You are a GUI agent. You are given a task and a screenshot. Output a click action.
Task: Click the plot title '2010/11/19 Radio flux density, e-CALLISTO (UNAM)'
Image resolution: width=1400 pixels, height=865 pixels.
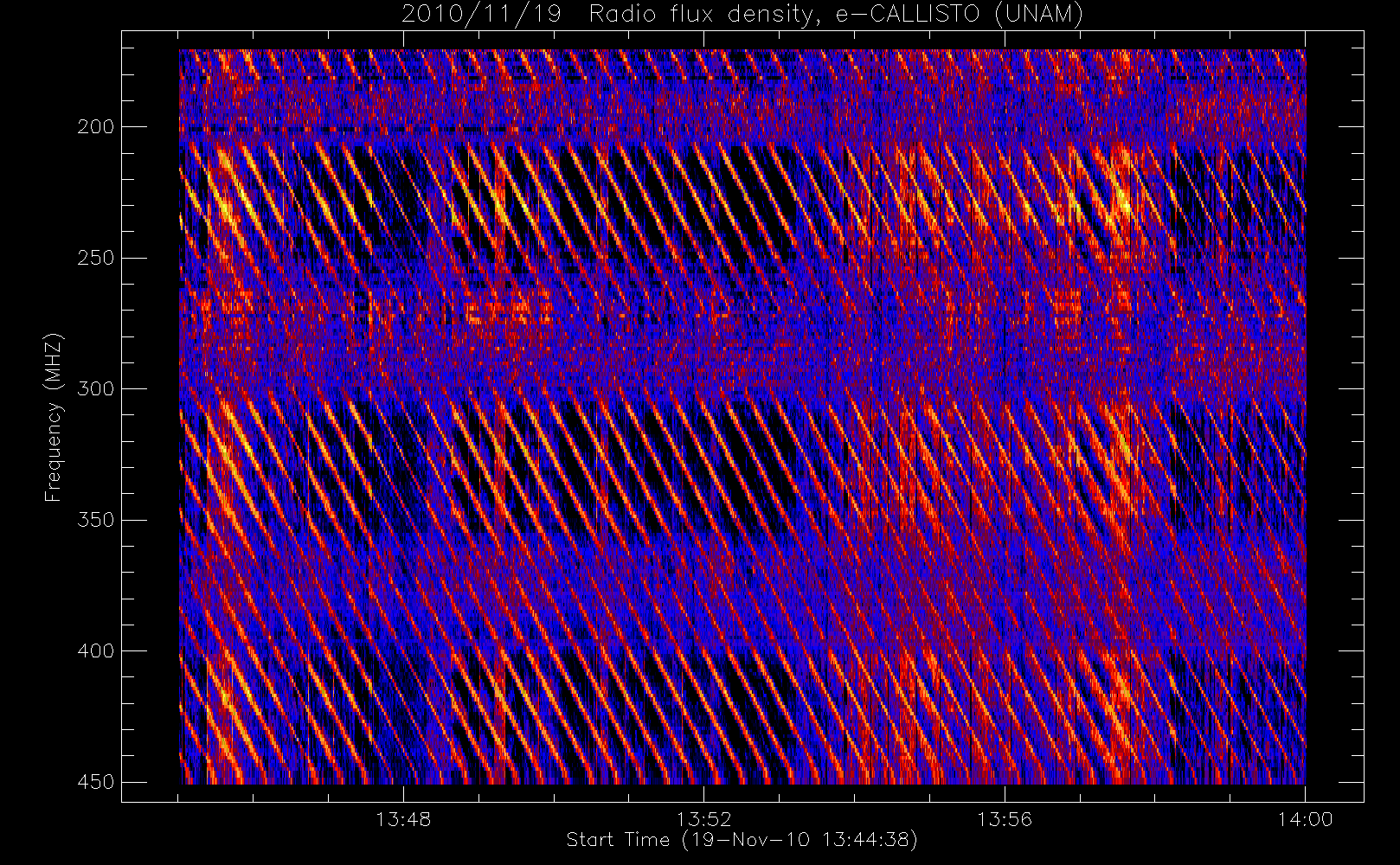tap(742, 15)
